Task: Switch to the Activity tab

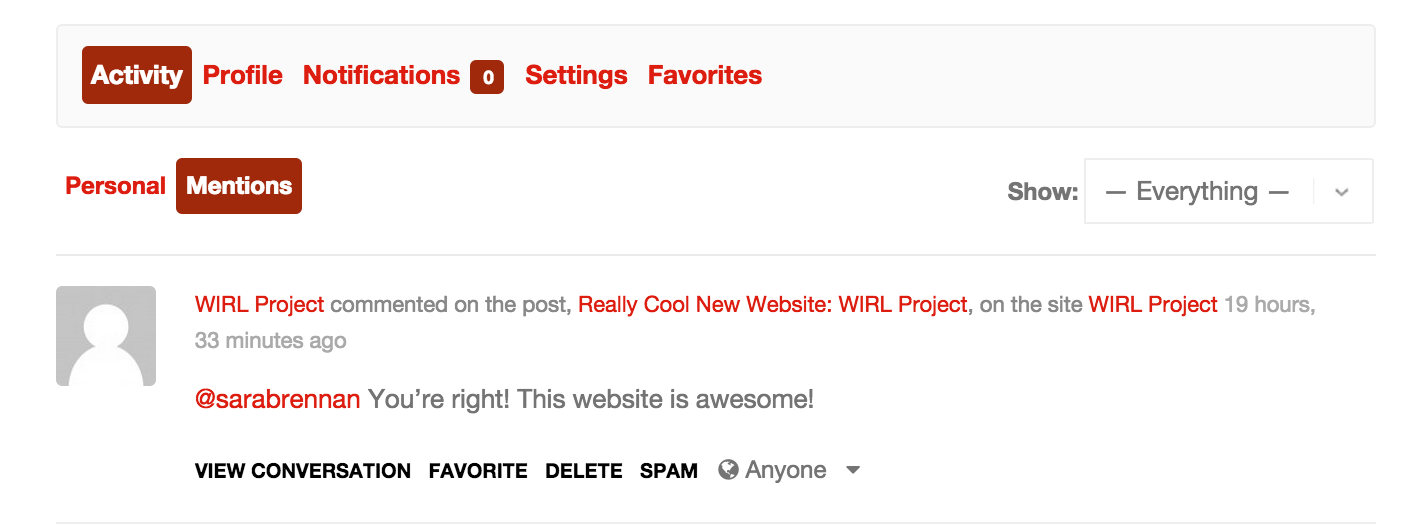Action: click(137, 75)
